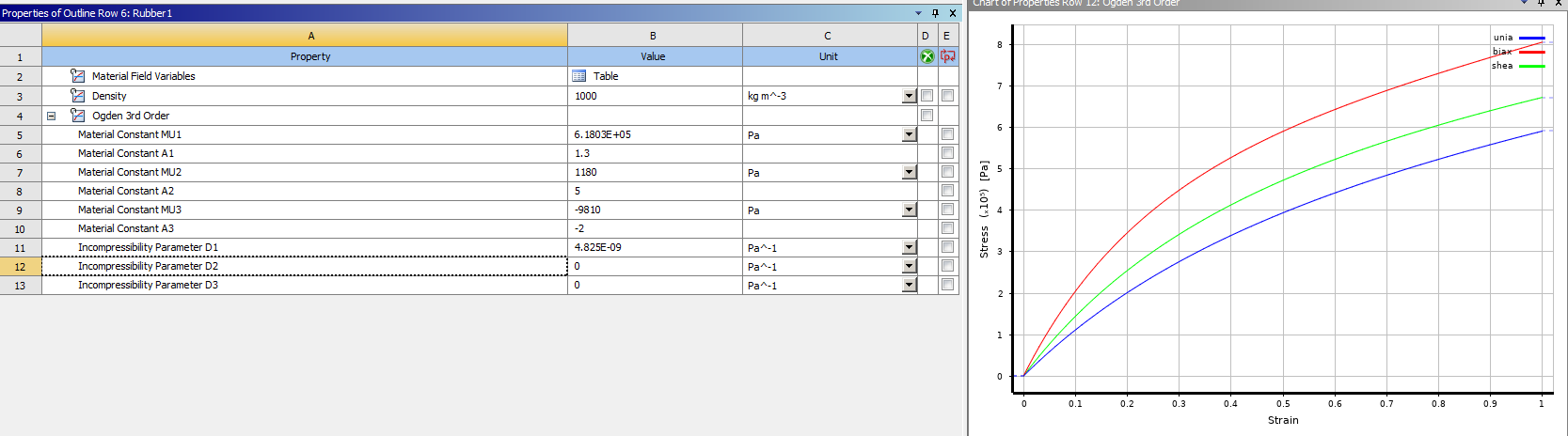Open the Table link for Material Field Variables

606,76
